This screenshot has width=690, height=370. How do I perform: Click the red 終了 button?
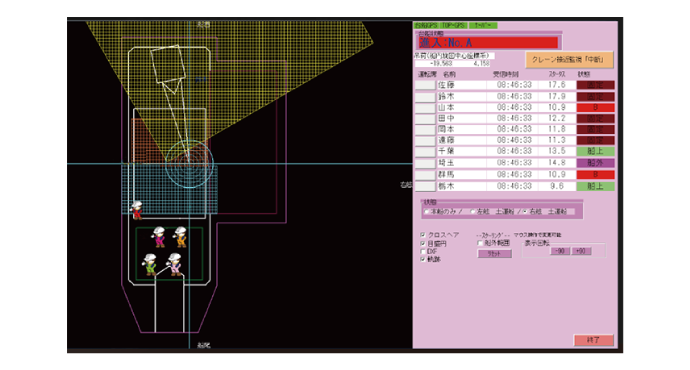(593, 340)
